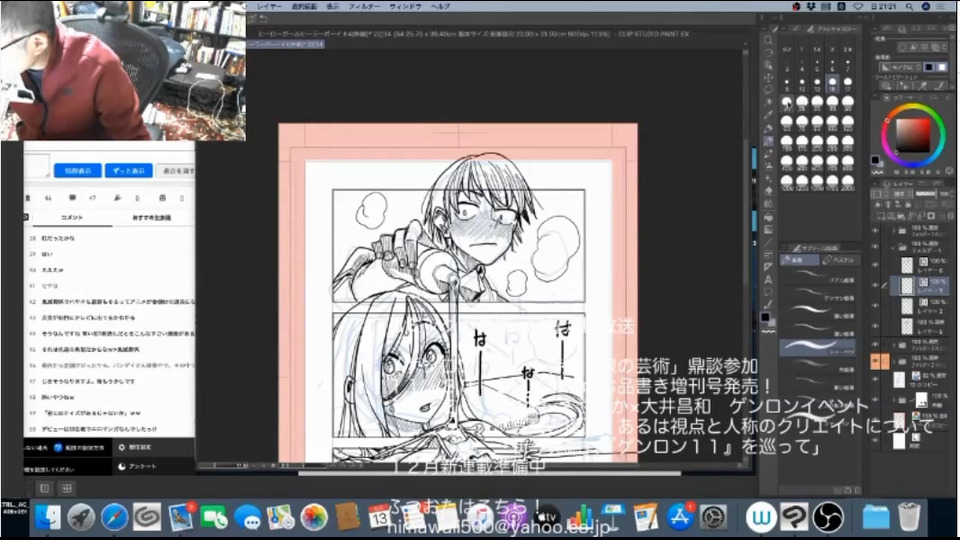Open the ウィンドウ menu
960x540 pixels.
tap(405, 6)
